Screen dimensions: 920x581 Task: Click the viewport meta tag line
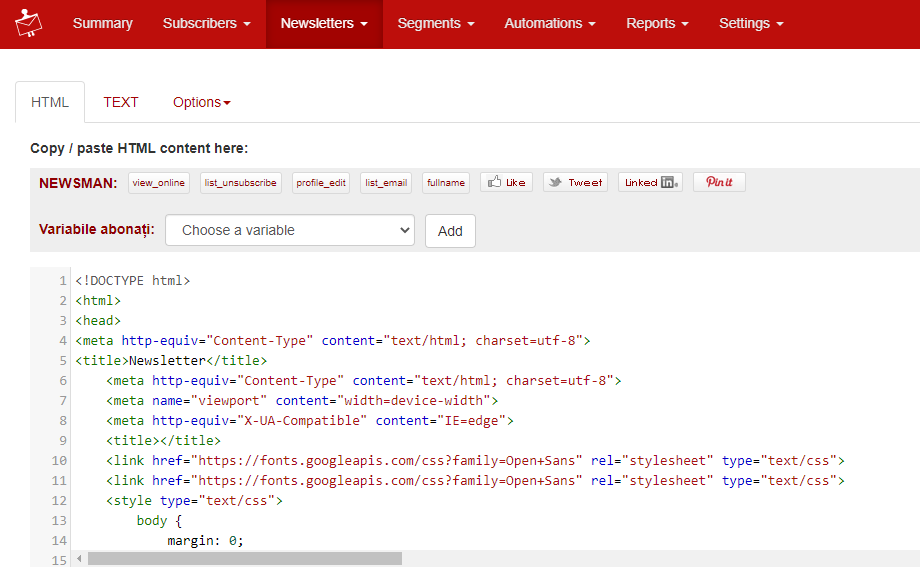(x=302, y=400)
